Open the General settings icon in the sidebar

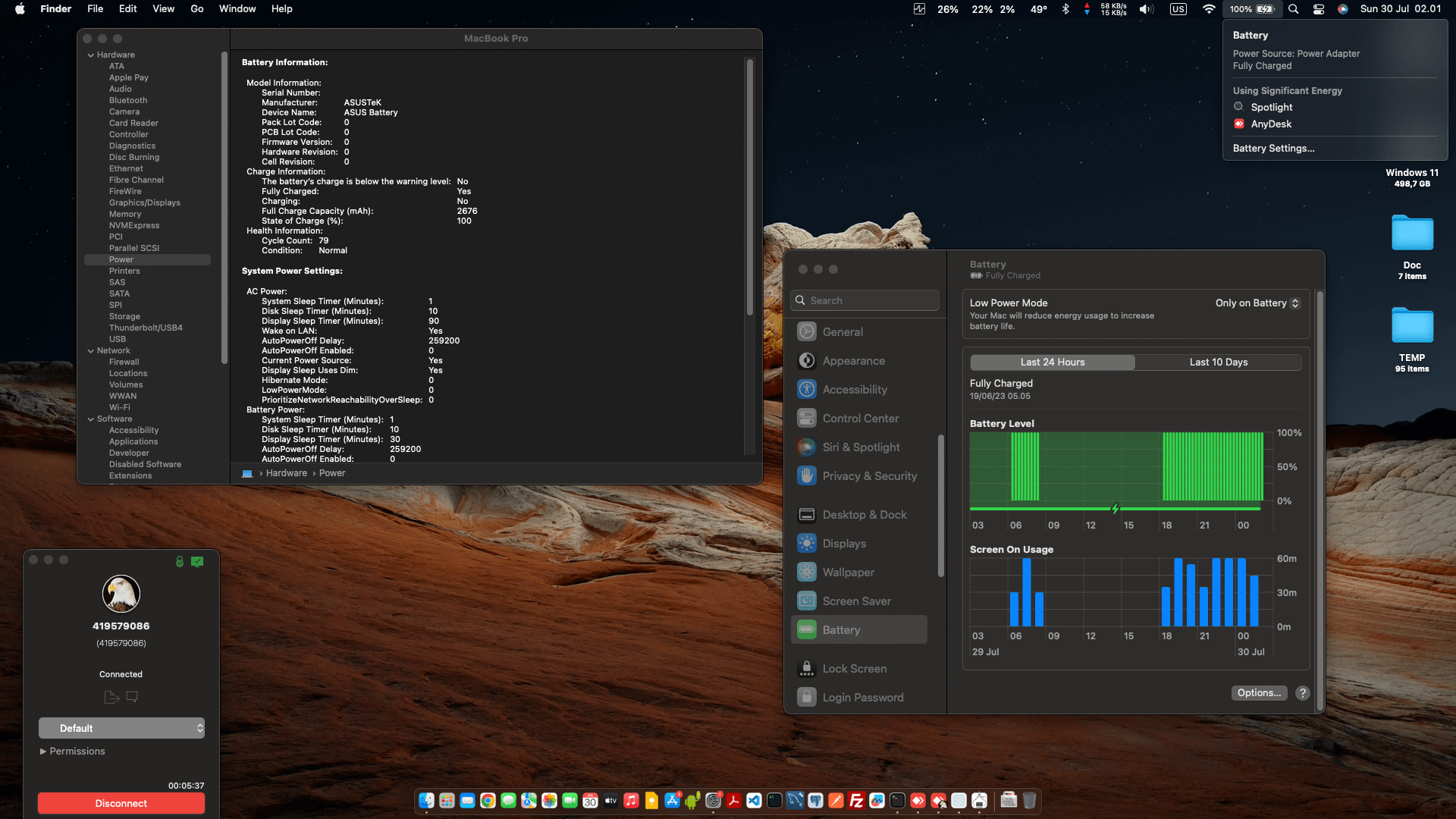pyautogui.click(x=807, y=331)
